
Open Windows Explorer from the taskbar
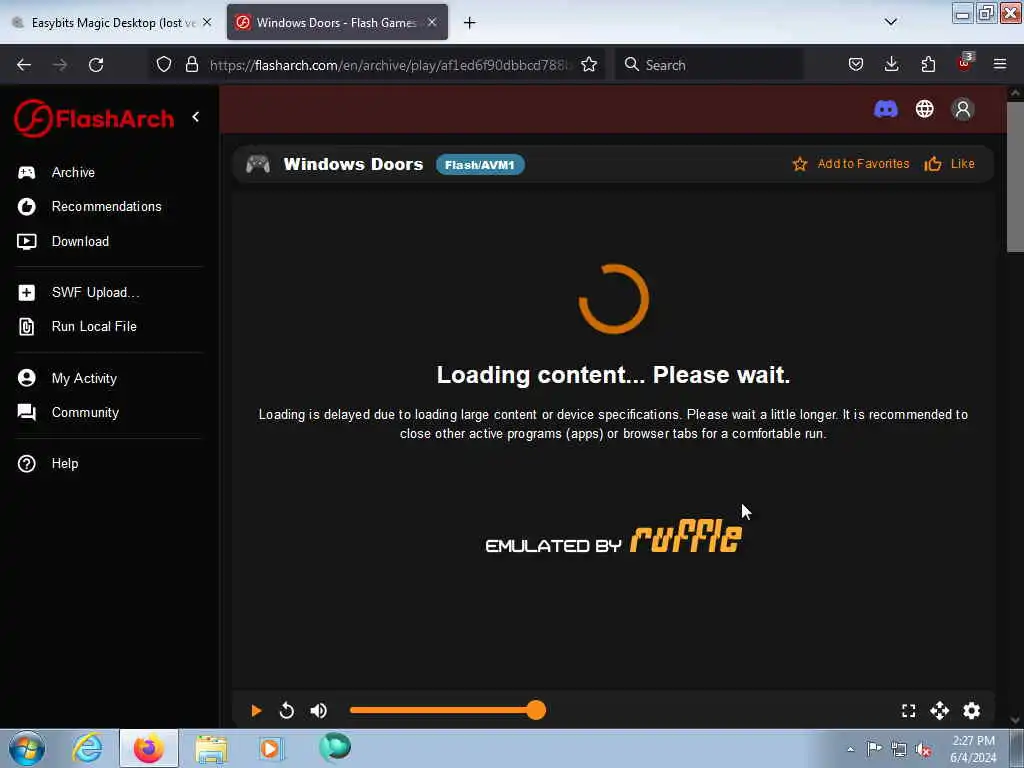point(211,748)
